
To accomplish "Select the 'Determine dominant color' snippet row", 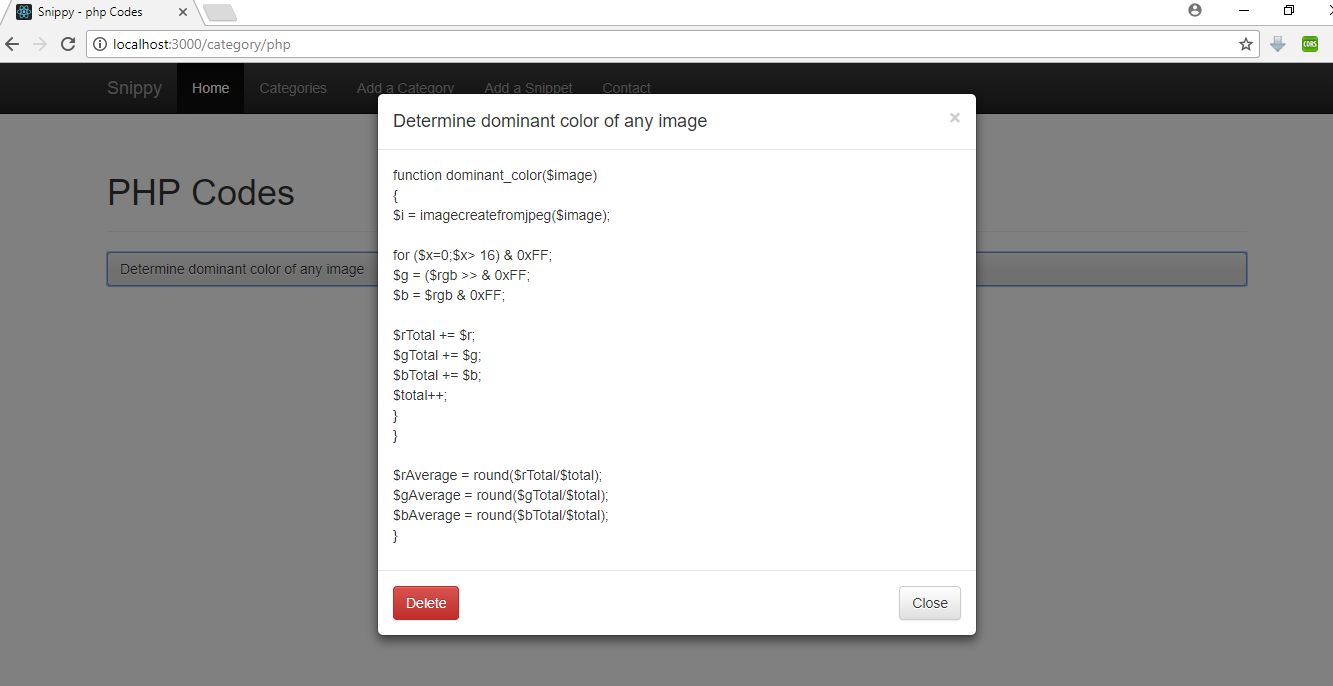I will pos(242,269).
